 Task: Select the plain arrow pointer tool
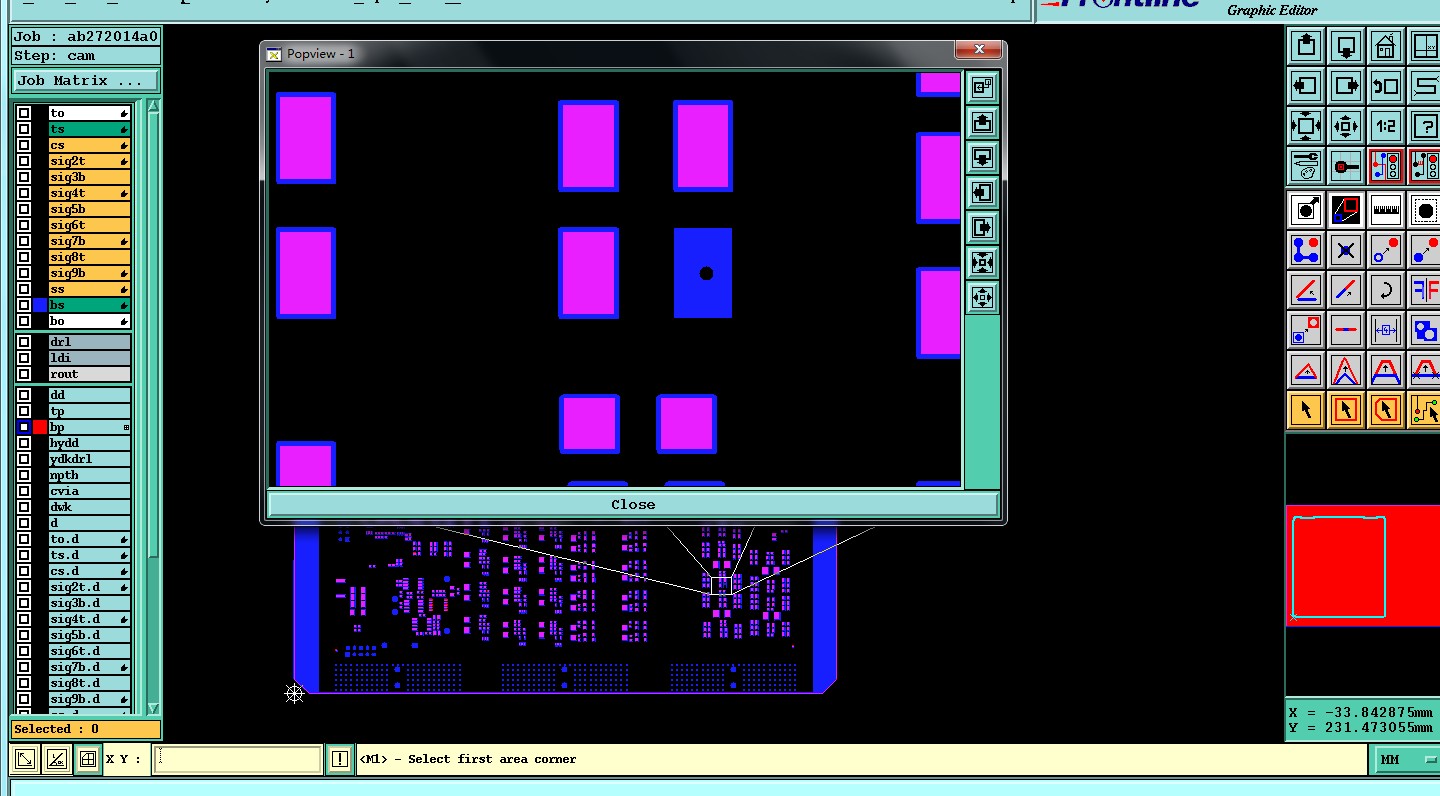pyautogui.click(x=1306, y=410)
